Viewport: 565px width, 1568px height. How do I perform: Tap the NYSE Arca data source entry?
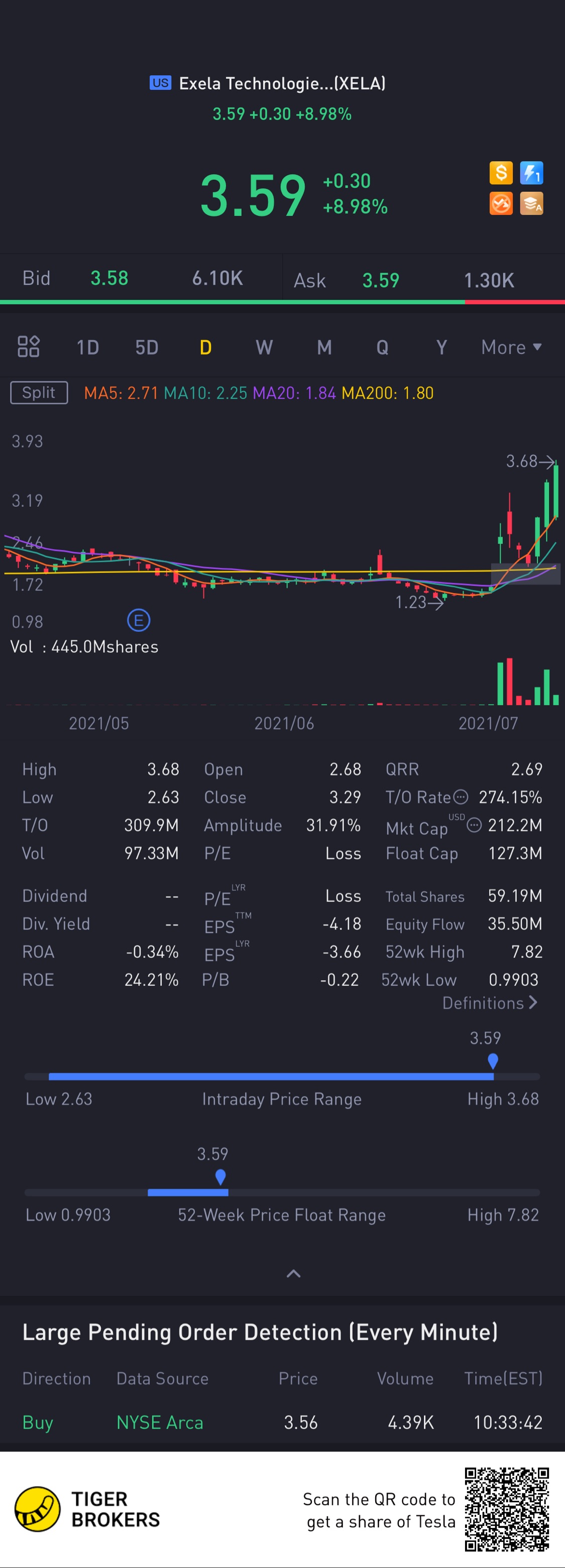(x=160, y=1422)
